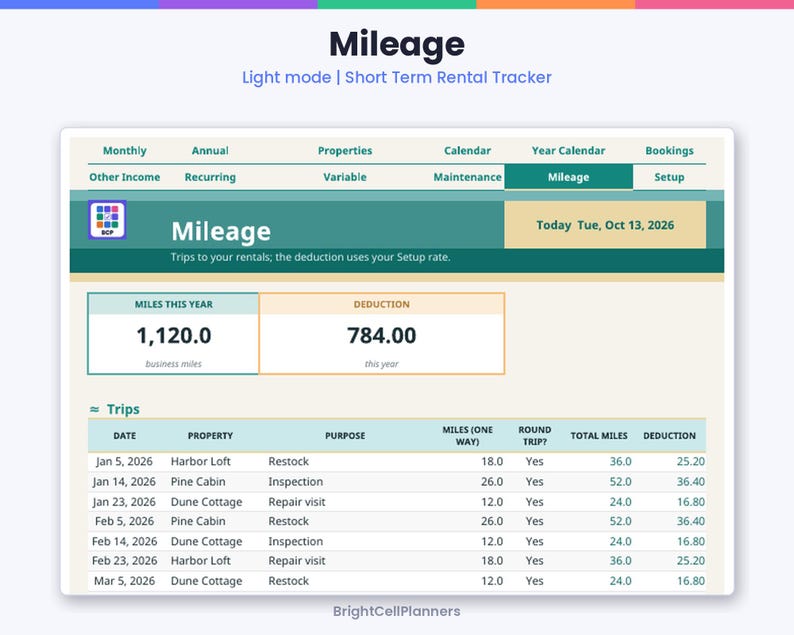The width and height of the screenshot is (794, 635).
Task: Click the TOTAL MILES column header
Action: (x=599, y=435)
